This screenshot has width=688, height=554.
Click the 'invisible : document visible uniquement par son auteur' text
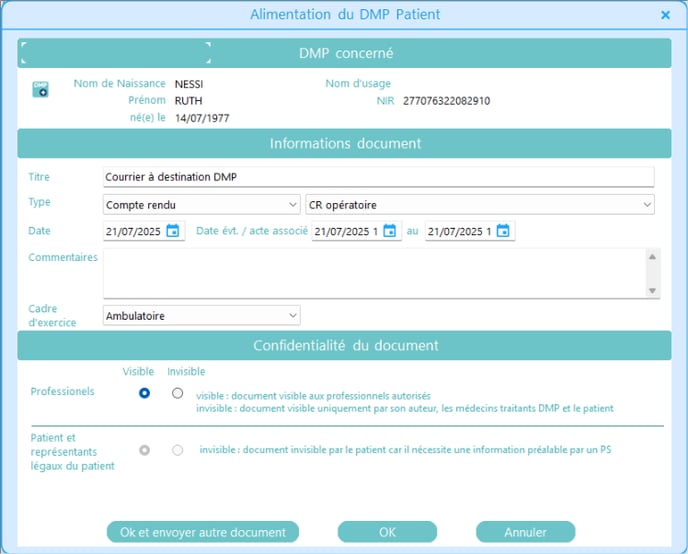pos(405,408)
